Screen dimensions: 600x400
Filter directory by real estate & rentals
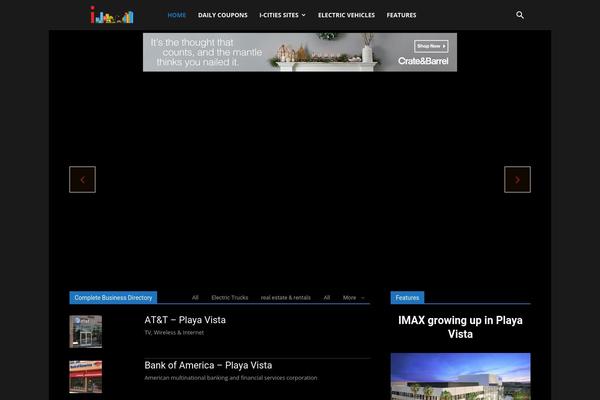[285, 297]
